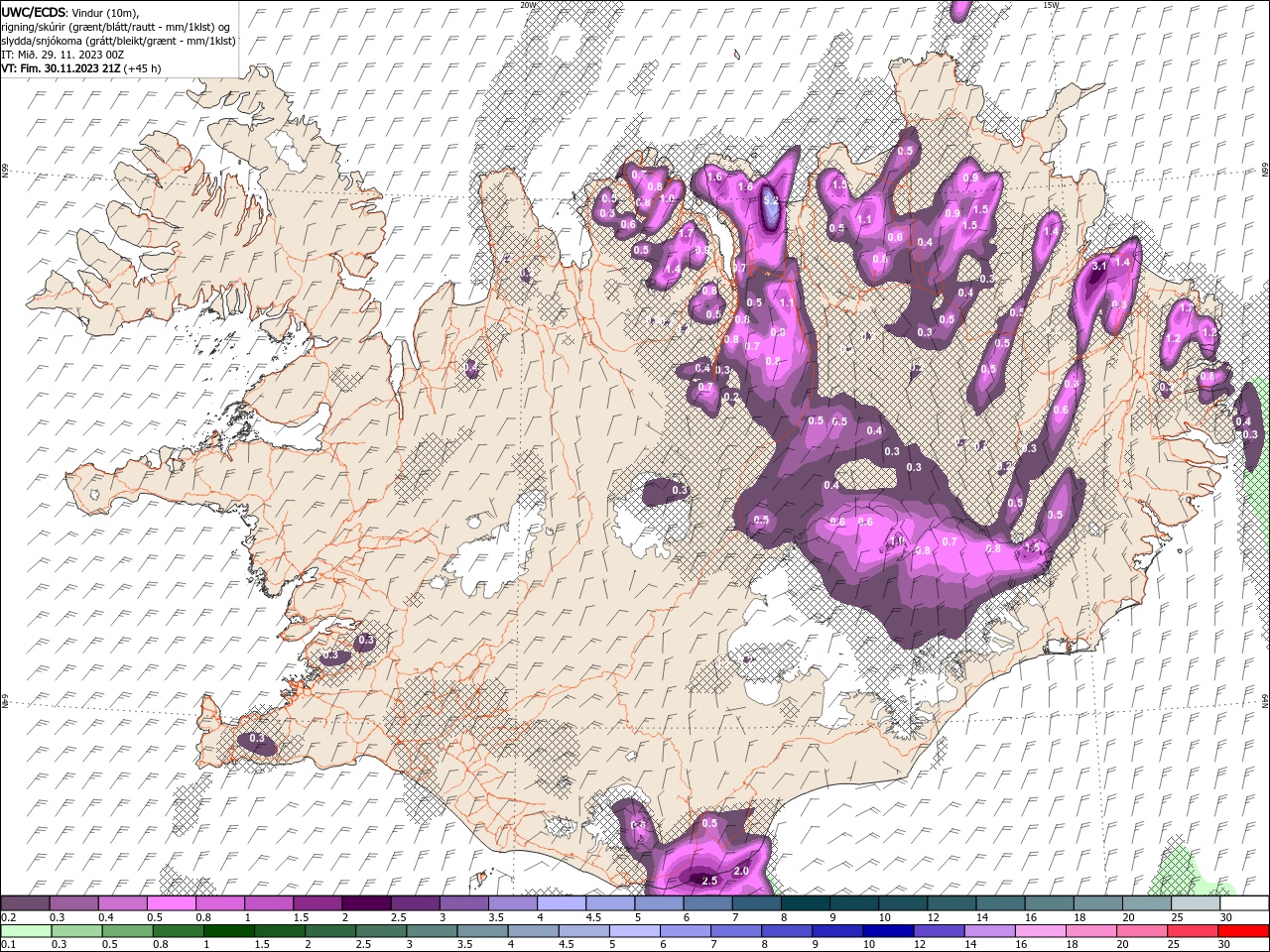Click the darkest purple swatch labeled 2
The height and width of the screenshot is (952, 1270).
click(366, 903)
